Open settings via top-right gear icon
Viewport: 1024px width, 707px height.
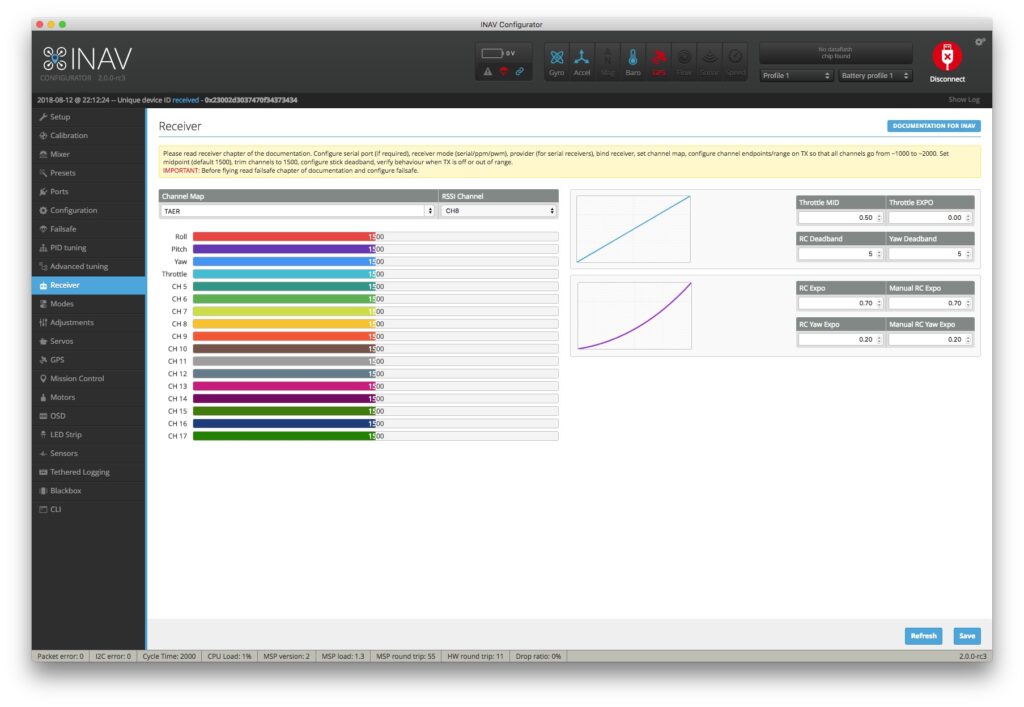pyautogui.click(x=980, y=41)
